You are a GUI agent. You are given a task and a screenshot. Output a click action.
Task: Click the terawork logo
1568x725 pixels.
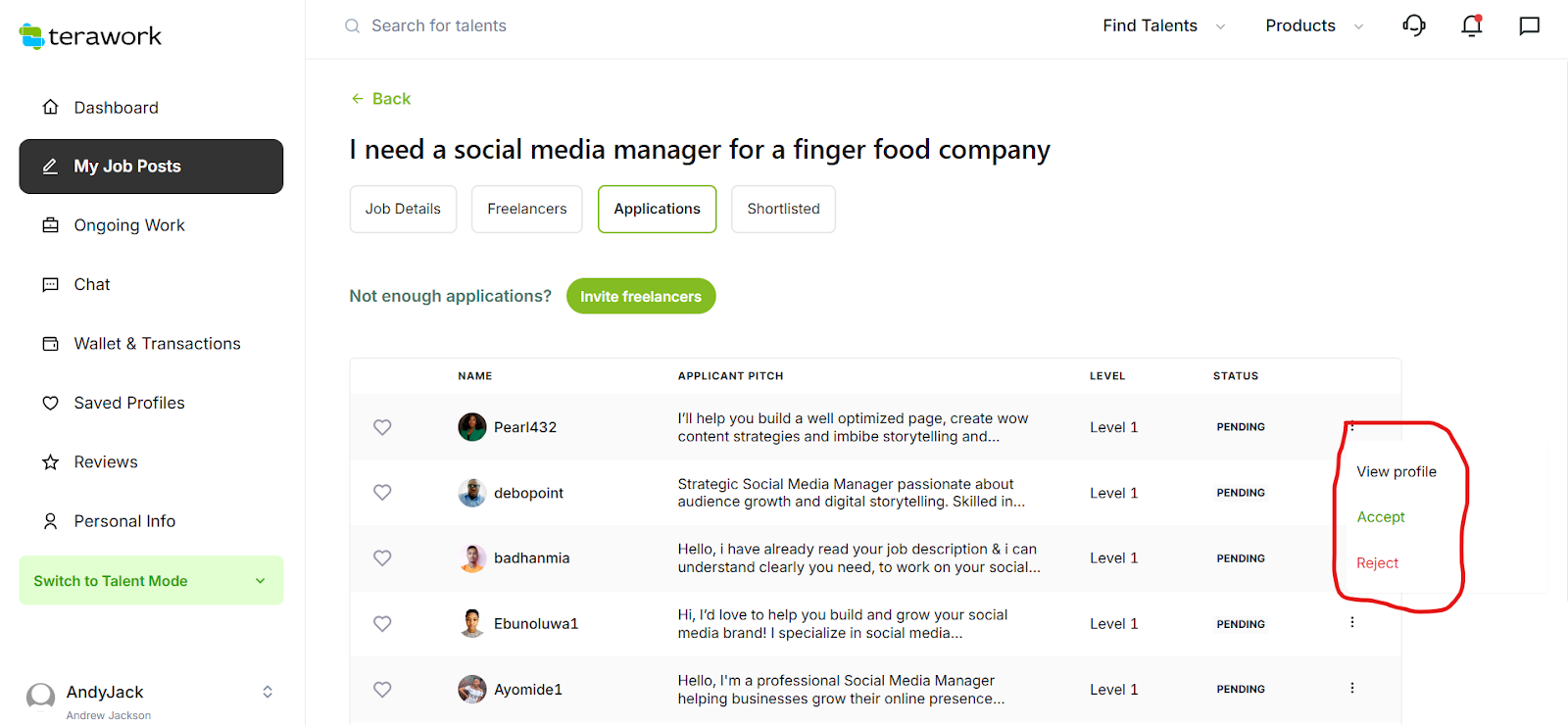coord(90,36)
